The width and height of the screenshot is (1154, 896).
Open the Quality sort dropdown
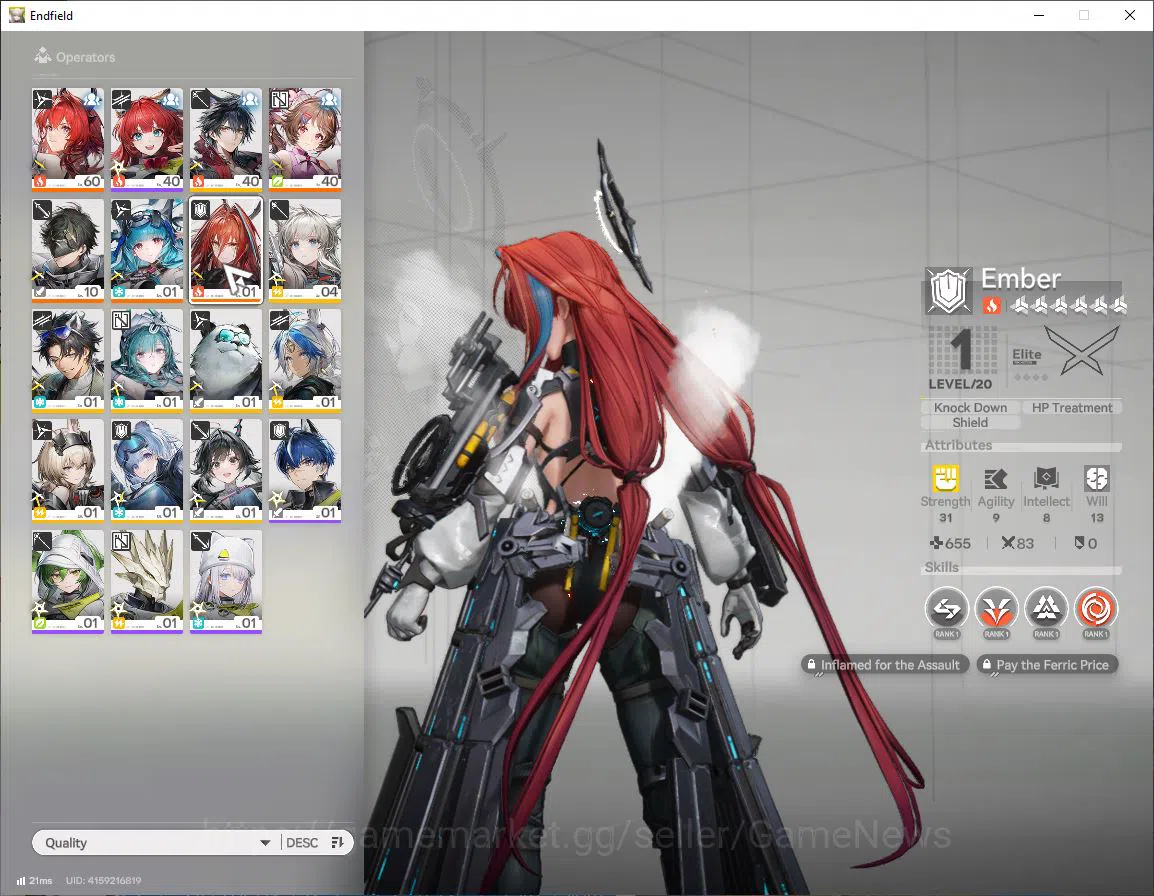[x=155, y=842]
